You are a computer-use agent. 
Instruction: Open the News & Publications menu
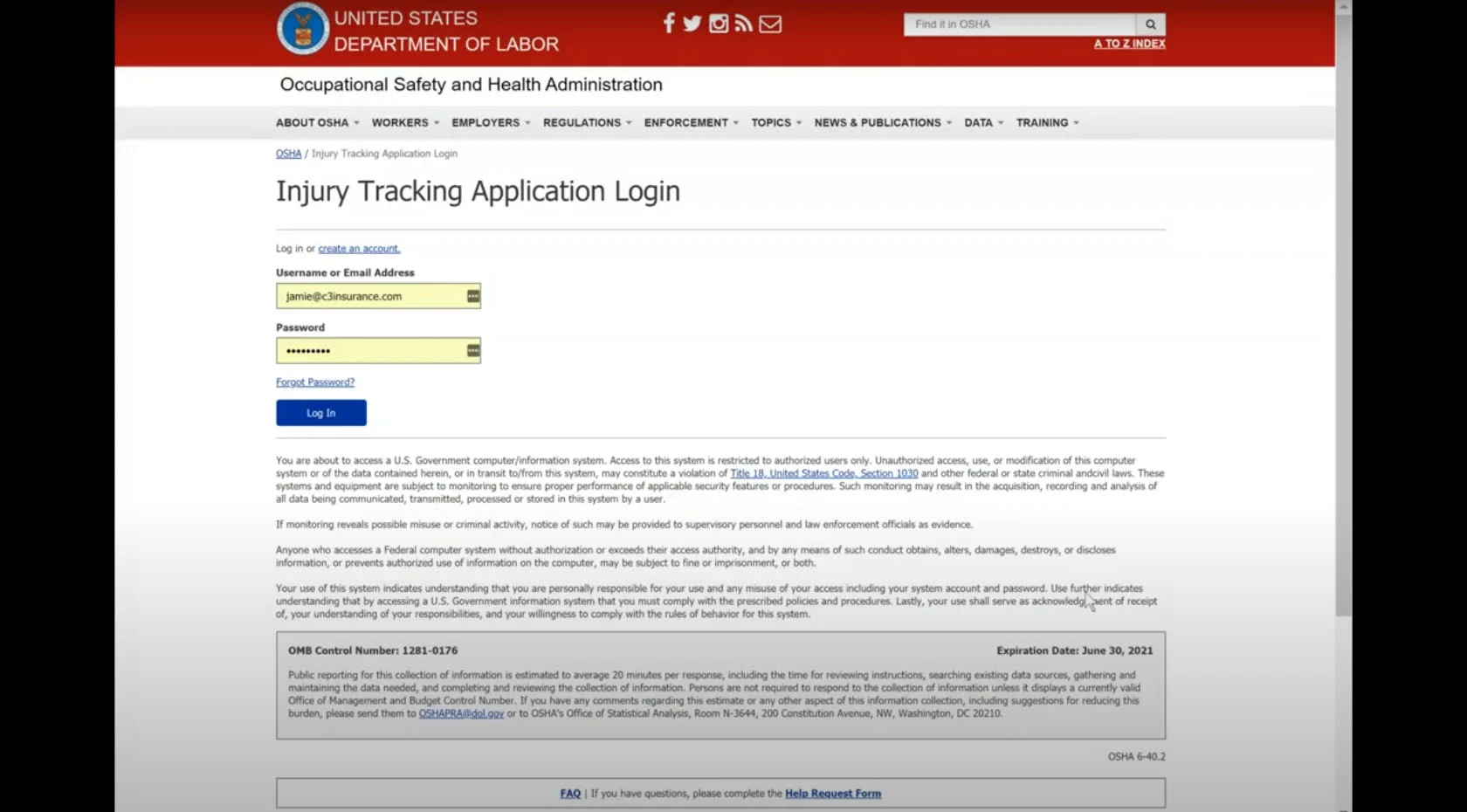883,123
